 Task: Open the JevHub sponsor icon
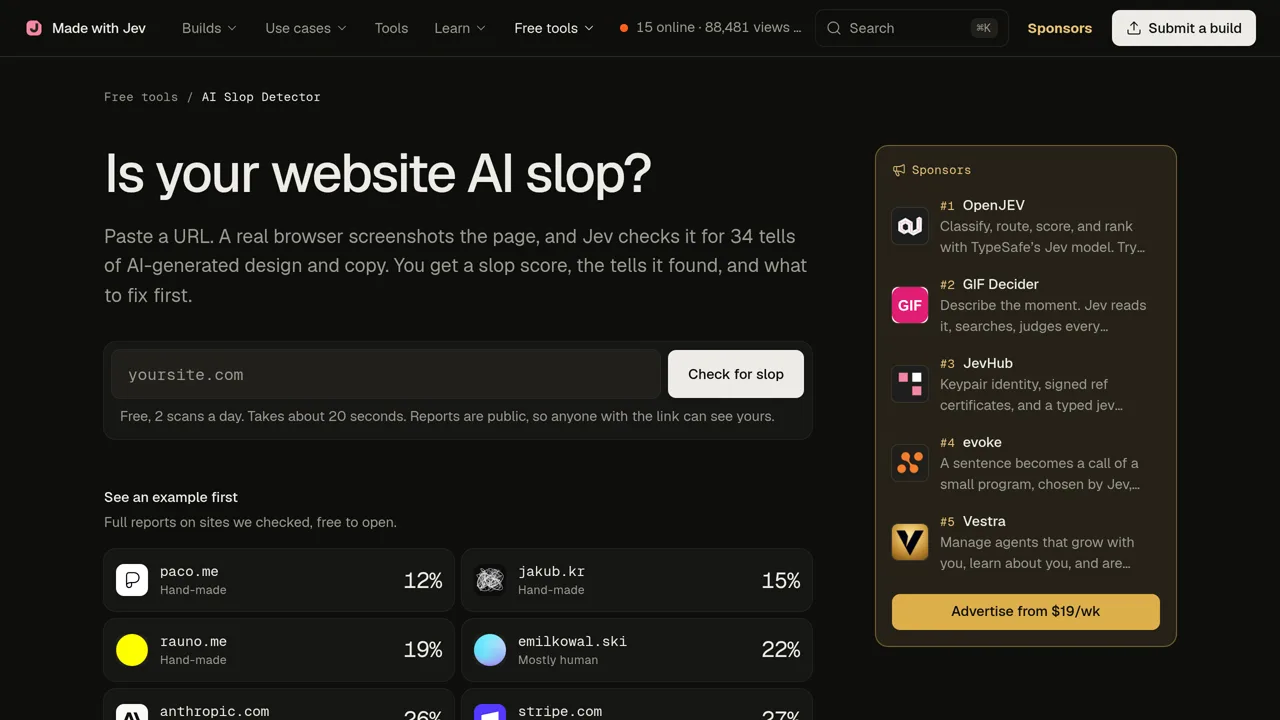[910, 384]
